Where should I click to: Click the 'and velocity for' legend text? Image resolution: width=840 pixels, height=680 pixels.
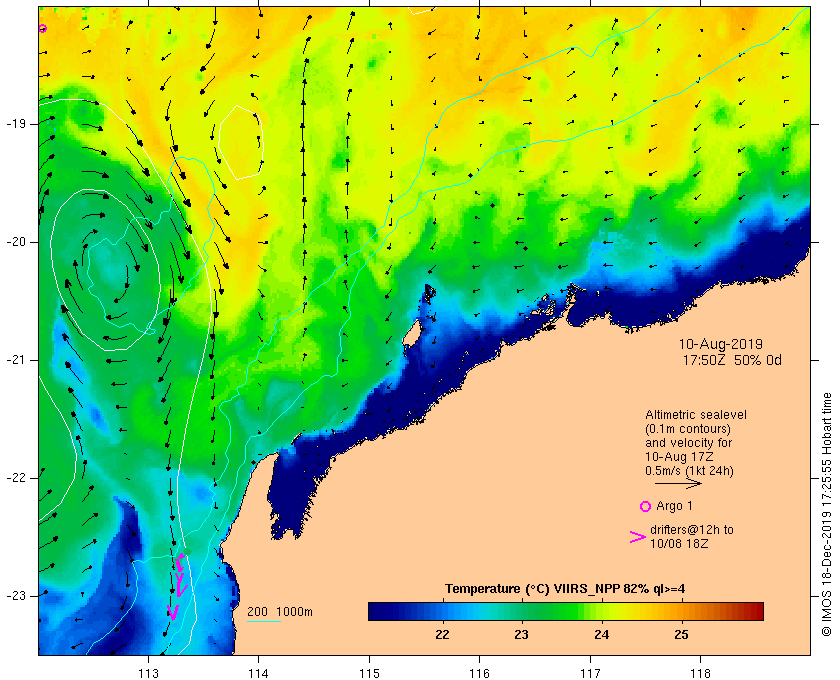click(689, 443)
